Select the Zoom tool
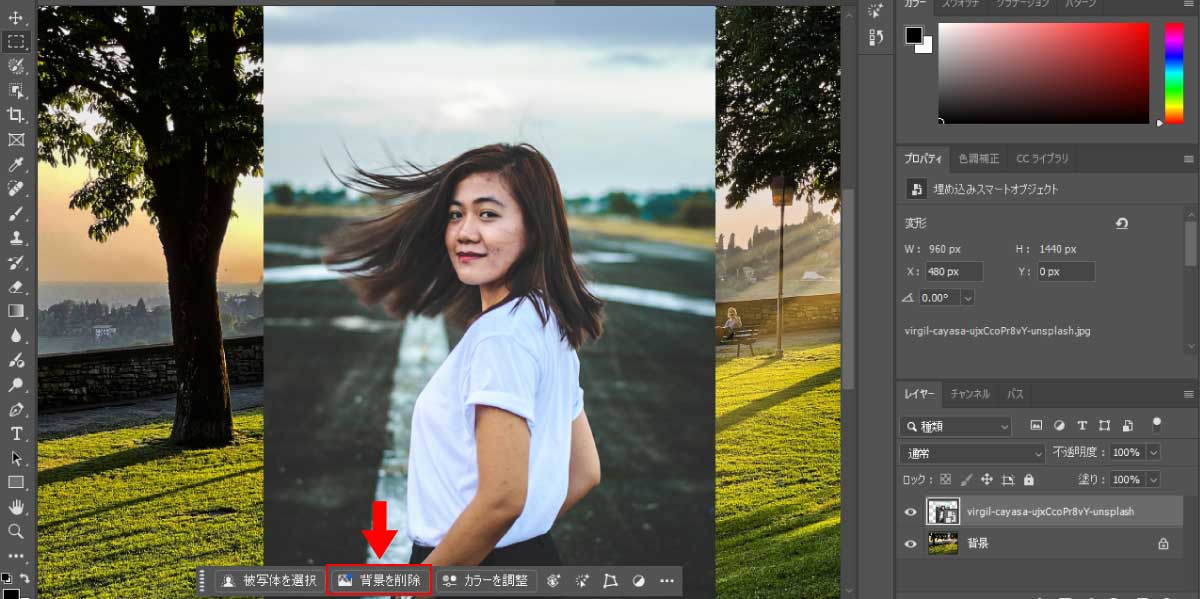 16,531
